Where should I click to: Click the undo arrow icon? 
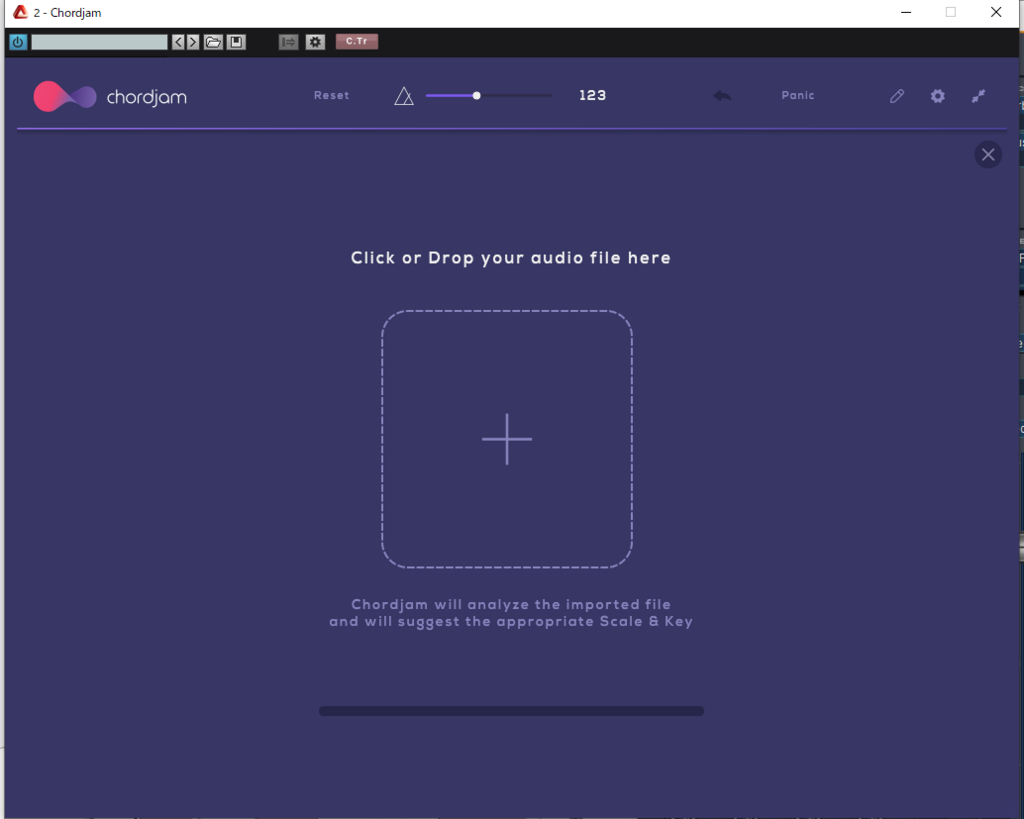(722, 96)
